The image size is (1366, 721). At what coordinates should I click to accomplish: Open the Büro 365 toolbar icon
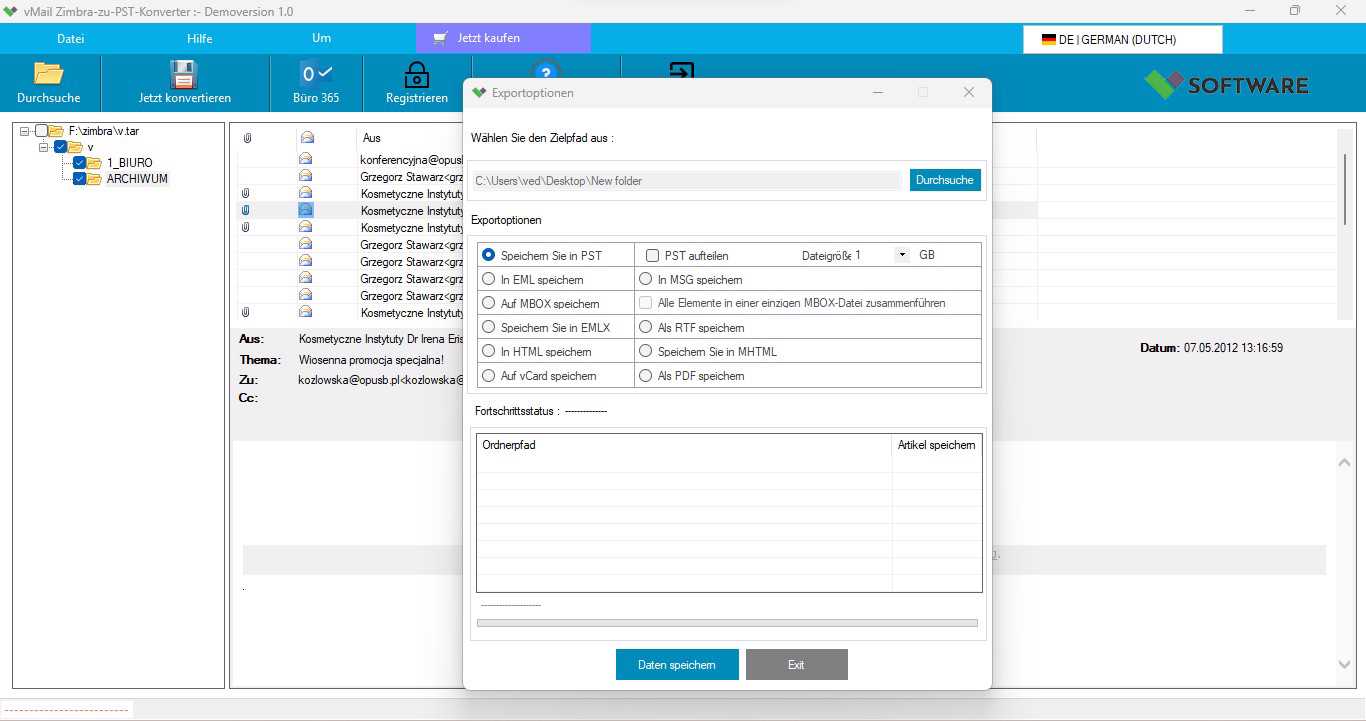pyautogui.click(x=315, y=74)
